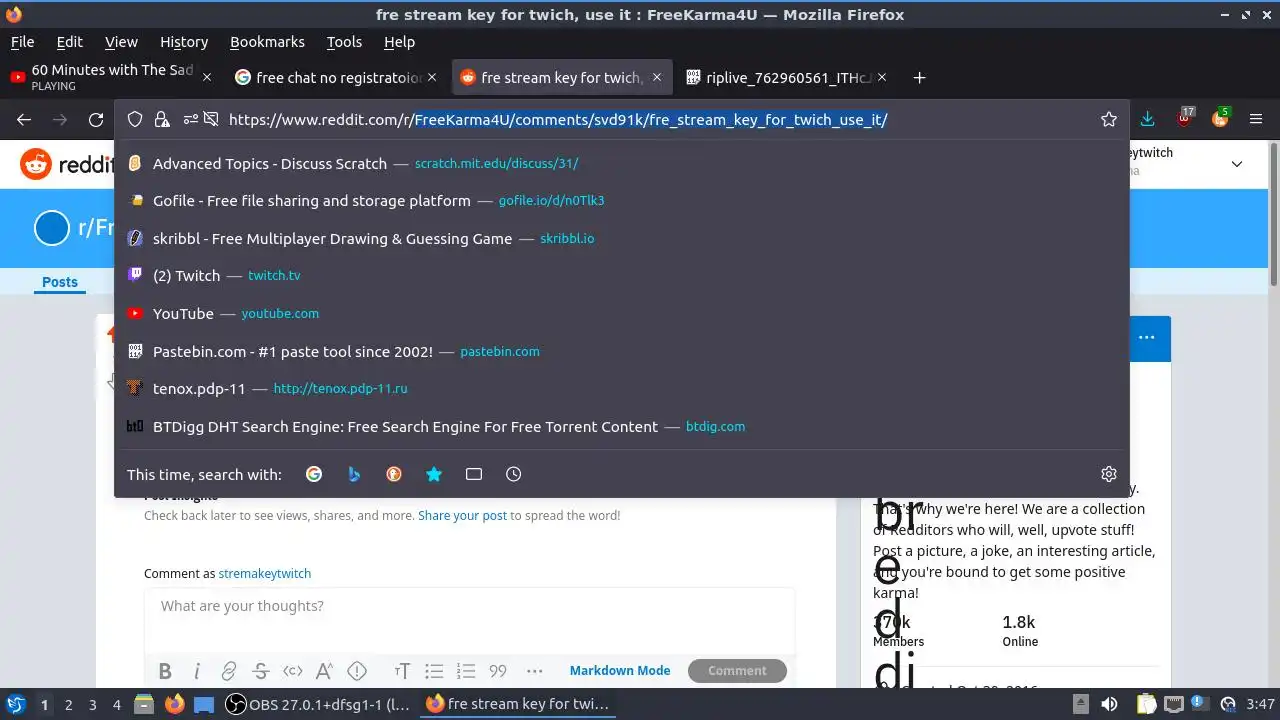Select the YouTube suggestion
Image resolution: width=1280 pixels, height=720 pixels.
[x=622, y=313]
